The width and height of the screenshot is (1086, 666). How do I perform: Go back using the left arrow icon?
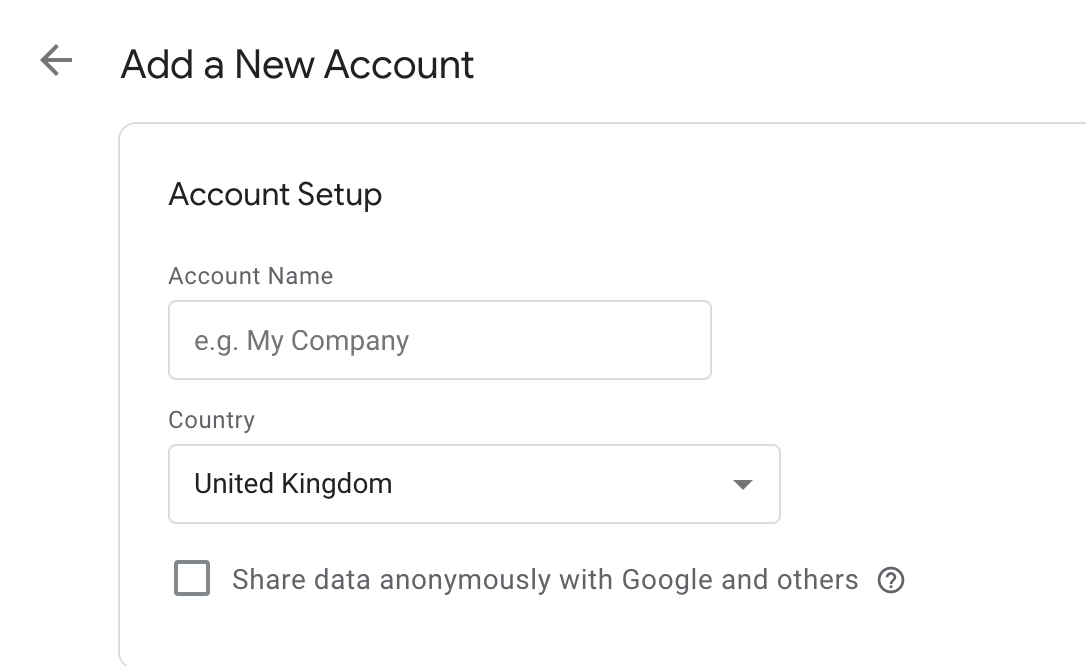click(56, 60)
